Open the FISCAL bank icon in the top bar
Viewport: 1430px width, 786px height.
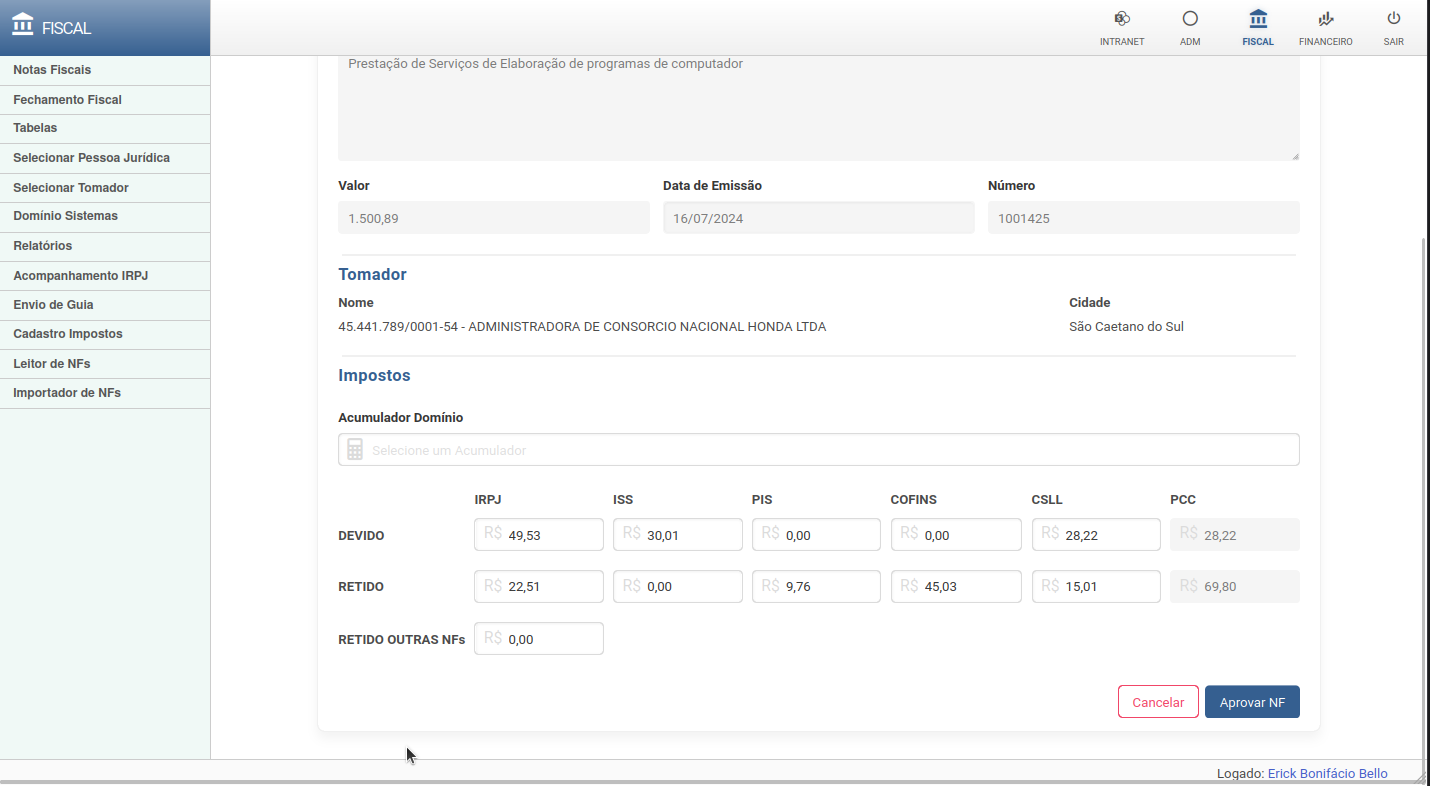(x=1258, y=18)
